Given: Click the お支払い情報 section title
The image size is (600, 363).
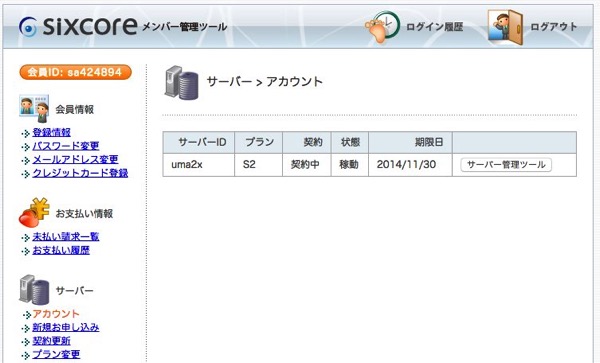Looking at the screenshot, I should pyautogui.click(x=84, y=213).
